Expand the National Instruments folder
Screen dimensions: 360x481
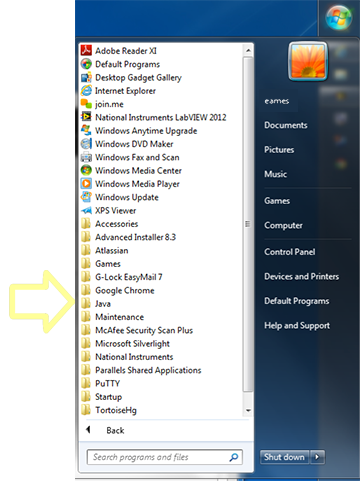click(127, 357)
